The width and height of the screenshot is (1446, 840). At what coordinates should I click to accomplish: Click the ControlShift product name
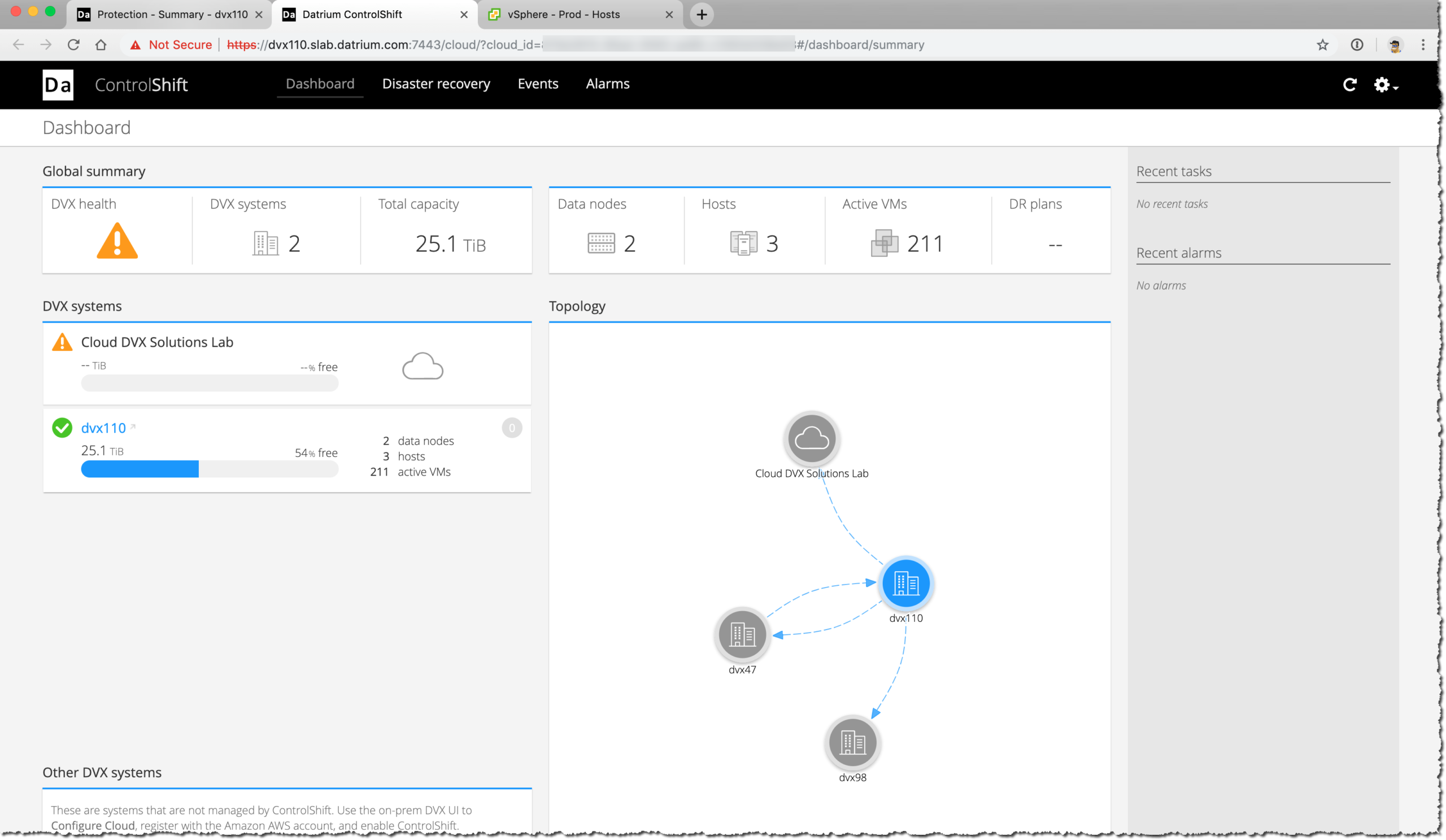click(x=141, y=85)
